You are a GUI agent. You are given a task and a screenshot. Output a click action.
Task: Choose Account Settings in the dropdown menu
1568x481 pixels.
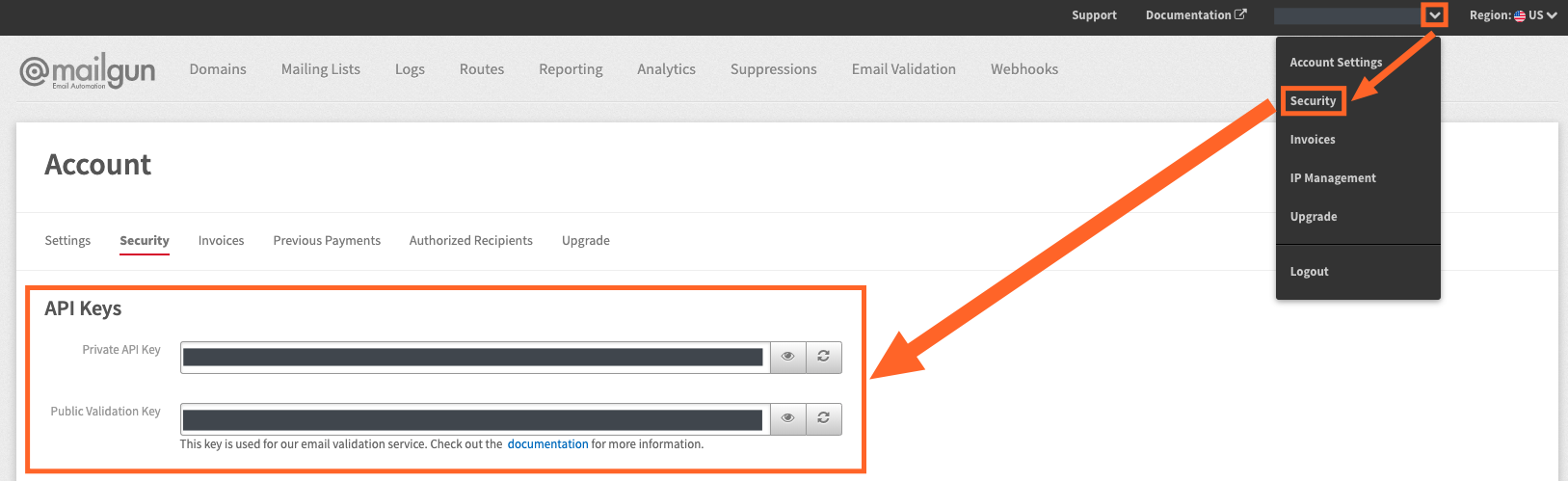pyautogui.click(x=1336, y=63)
